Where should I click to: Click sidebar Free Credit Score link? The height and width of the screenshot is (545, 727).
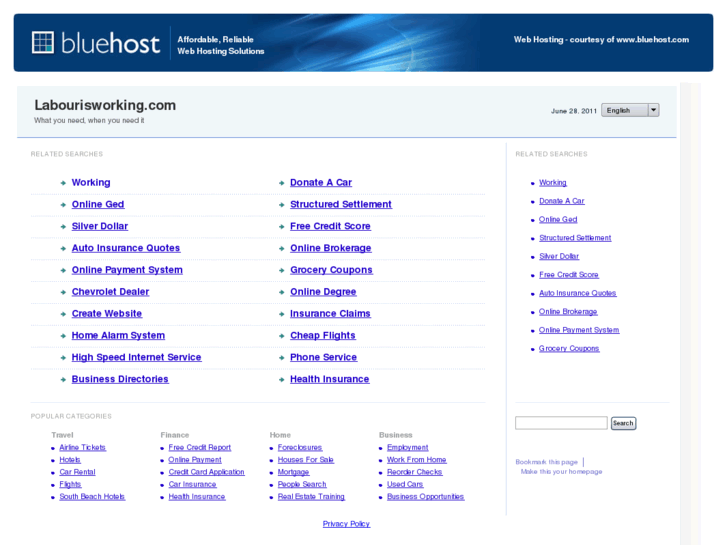568,275
